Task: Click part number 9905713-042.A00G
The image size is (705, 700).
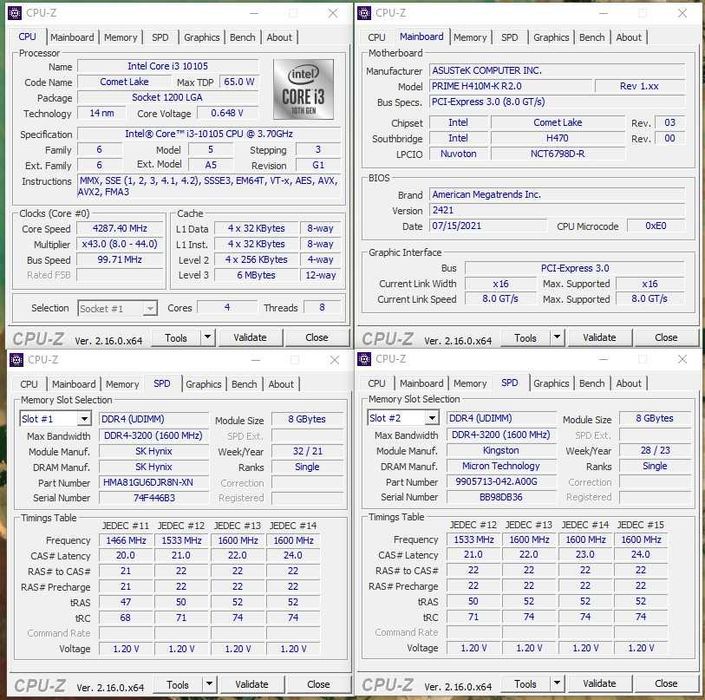Action: (x=501, y=482)
